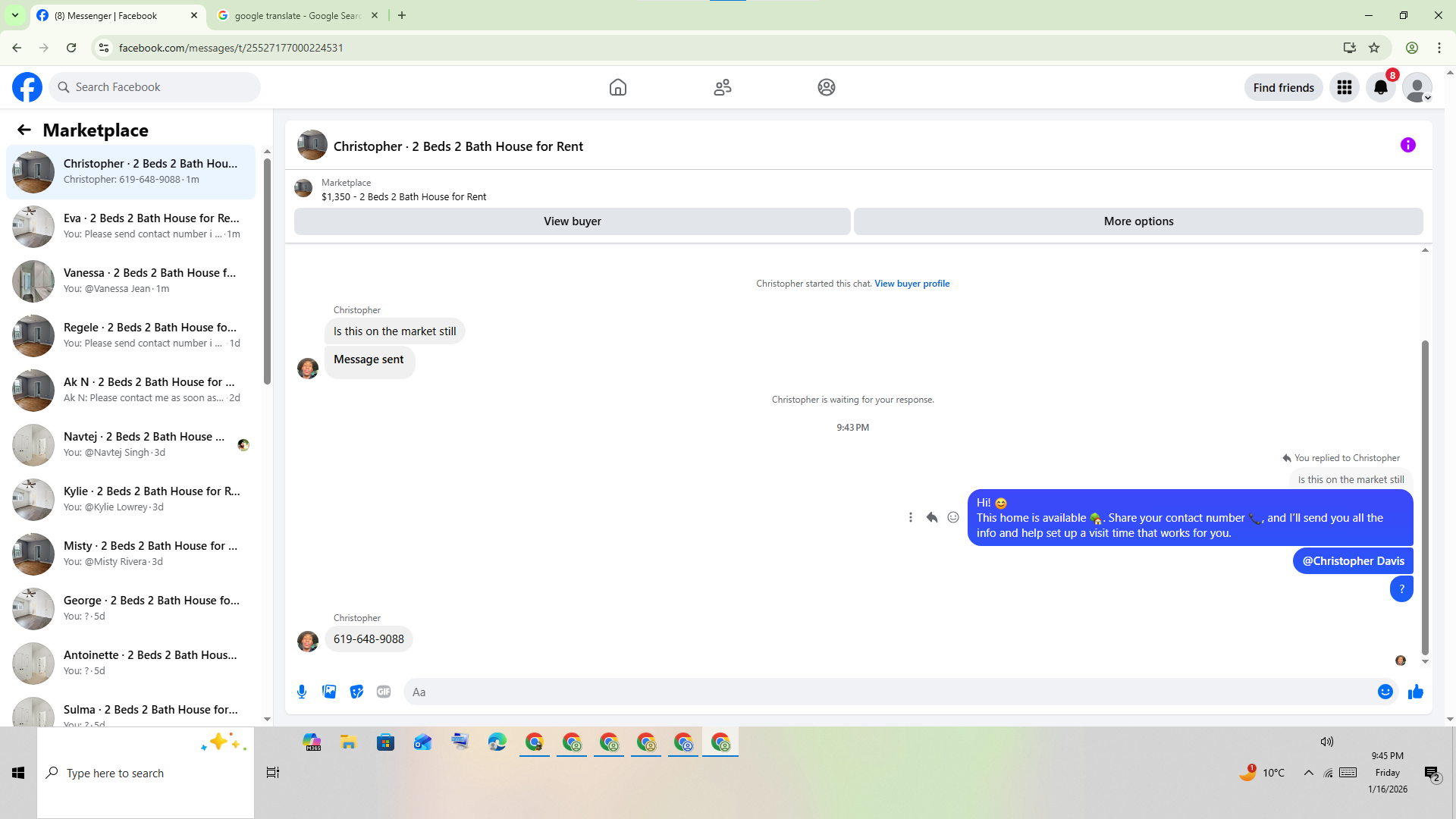This screenshot has width=1456, height=819.
Task: Click the voice clip microphone icon
Action: click(x=302, y=692)
